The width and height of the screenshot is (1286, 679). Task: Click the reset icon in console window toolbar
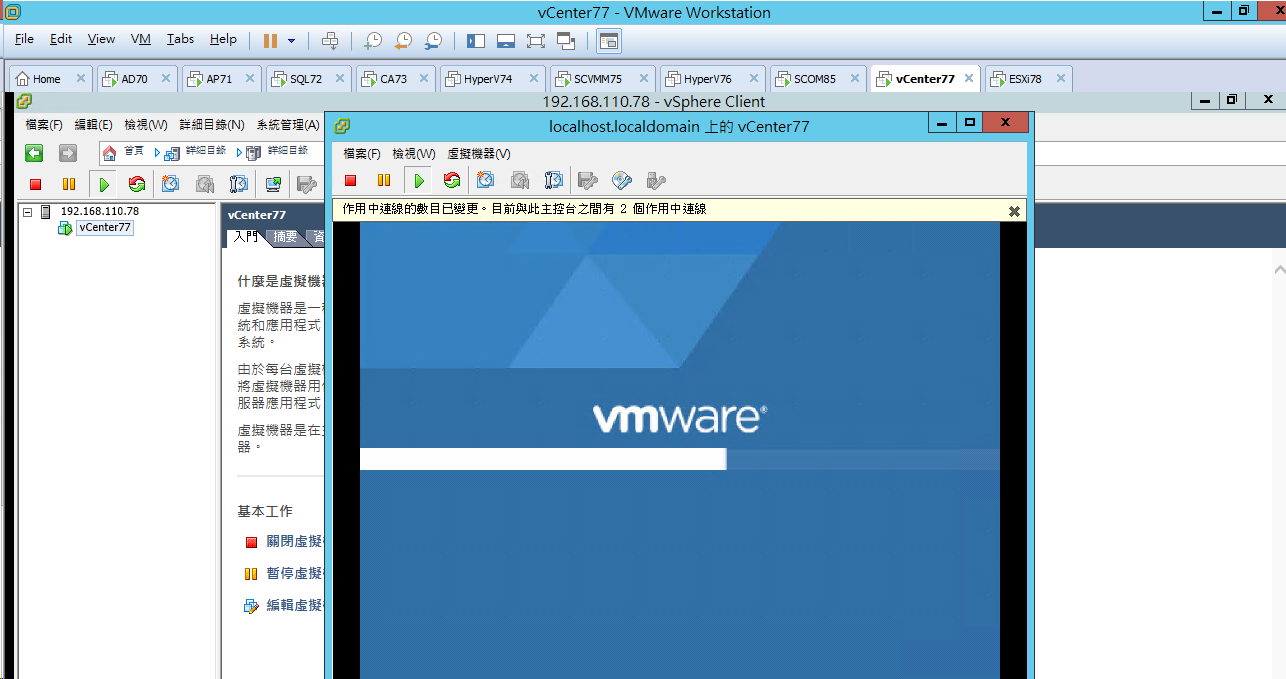452,181
